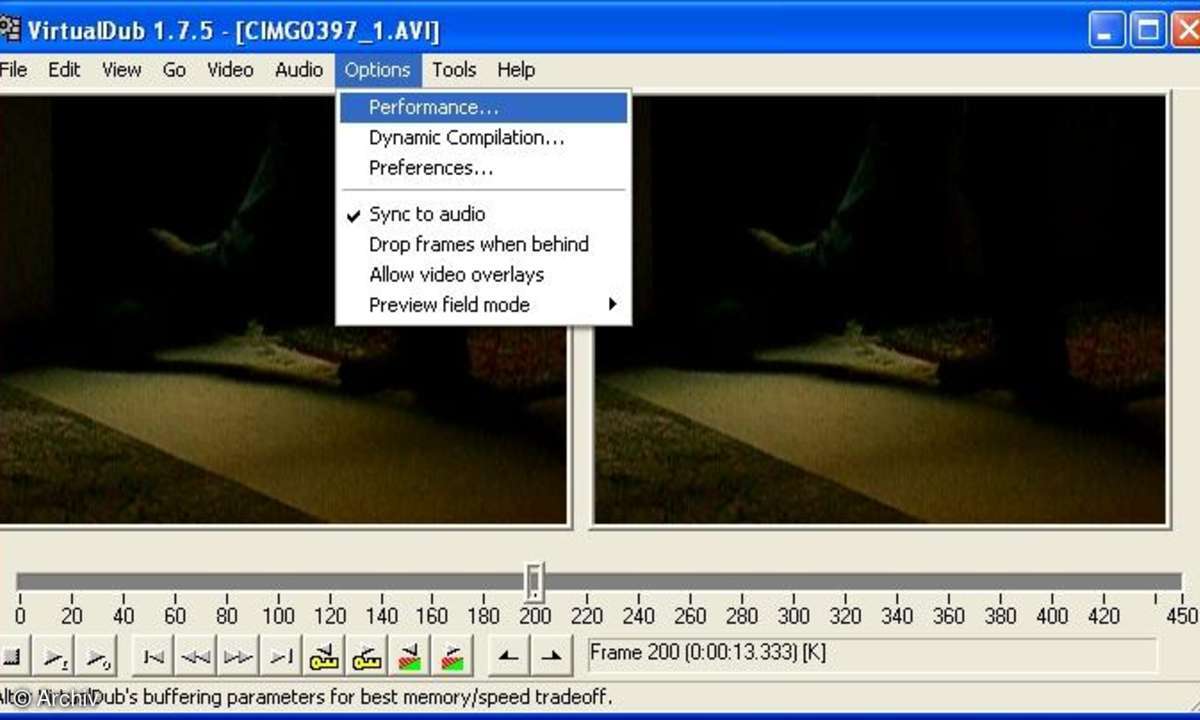Click the frame position readout field
1200x720 pixels.
point(872,655)
